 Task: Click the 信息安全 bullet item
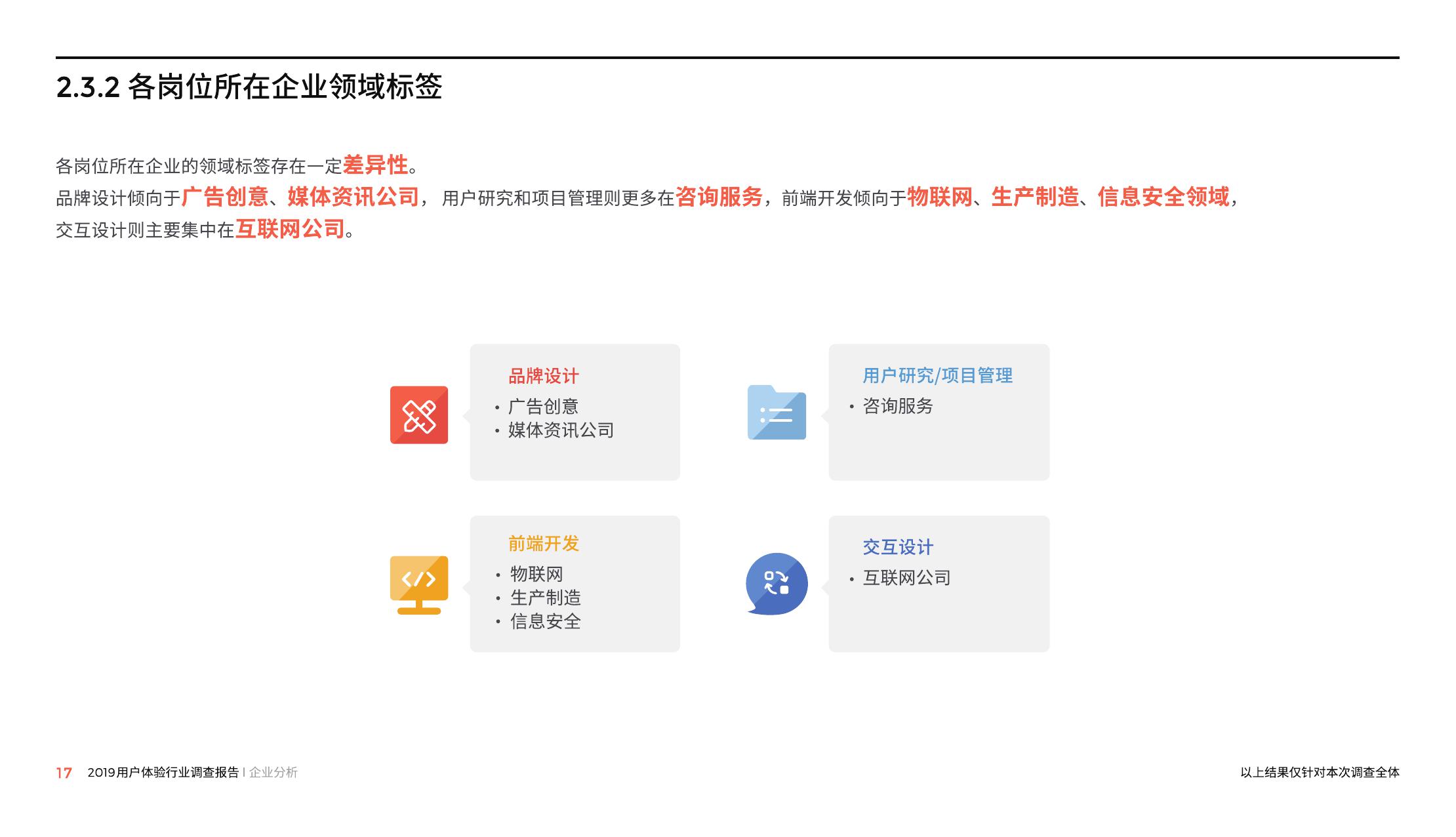click(x=545, y=621)
